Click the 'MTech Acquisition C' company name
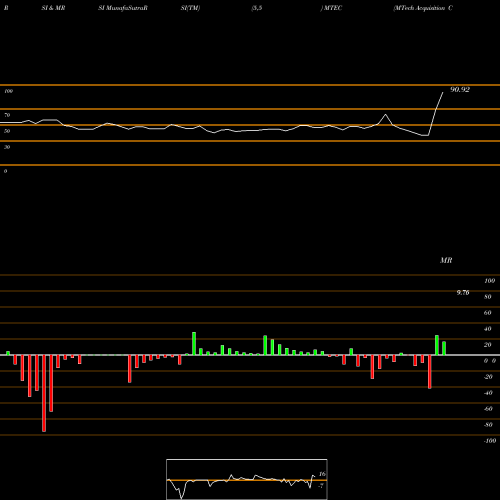The image size is (500, 500). click(423, 8)
